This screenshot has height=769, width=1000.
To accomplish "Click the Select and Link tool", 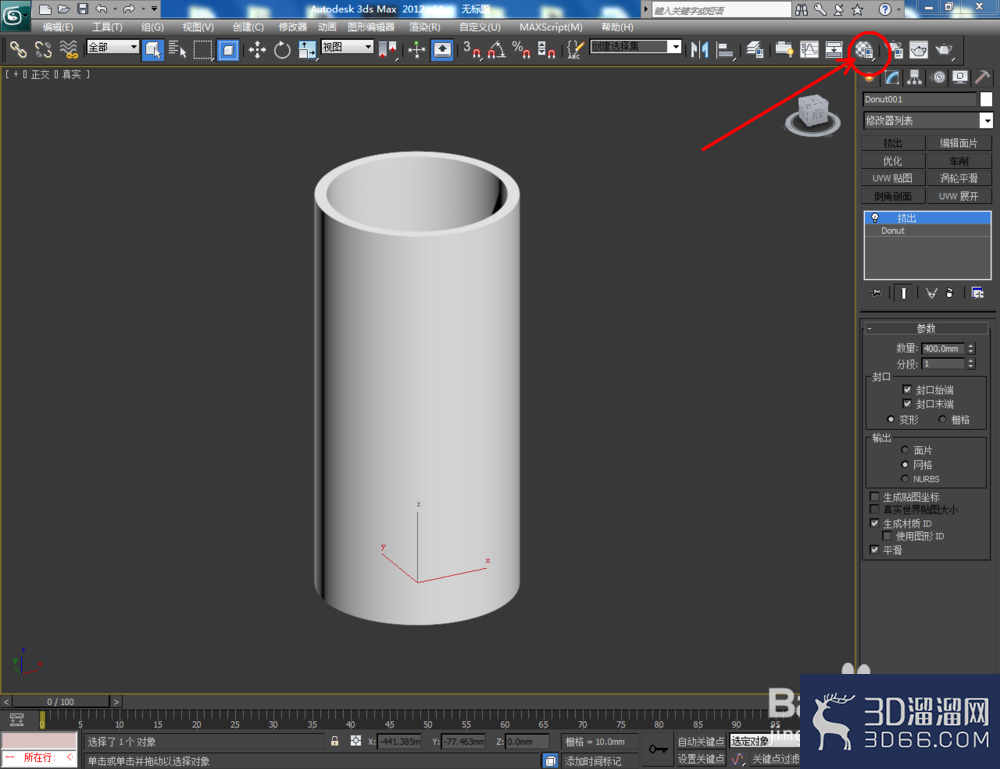I will (18, 49).
